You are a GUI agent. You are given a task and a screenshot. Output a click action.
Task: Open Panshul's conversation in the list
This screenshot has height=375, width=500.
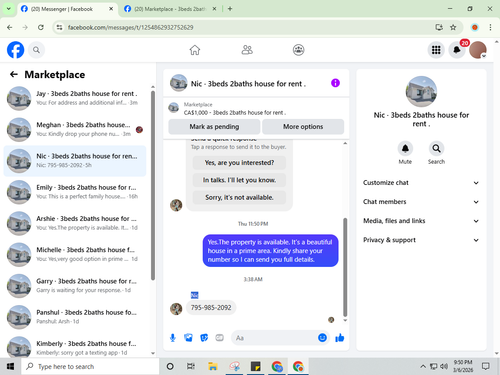75,317
